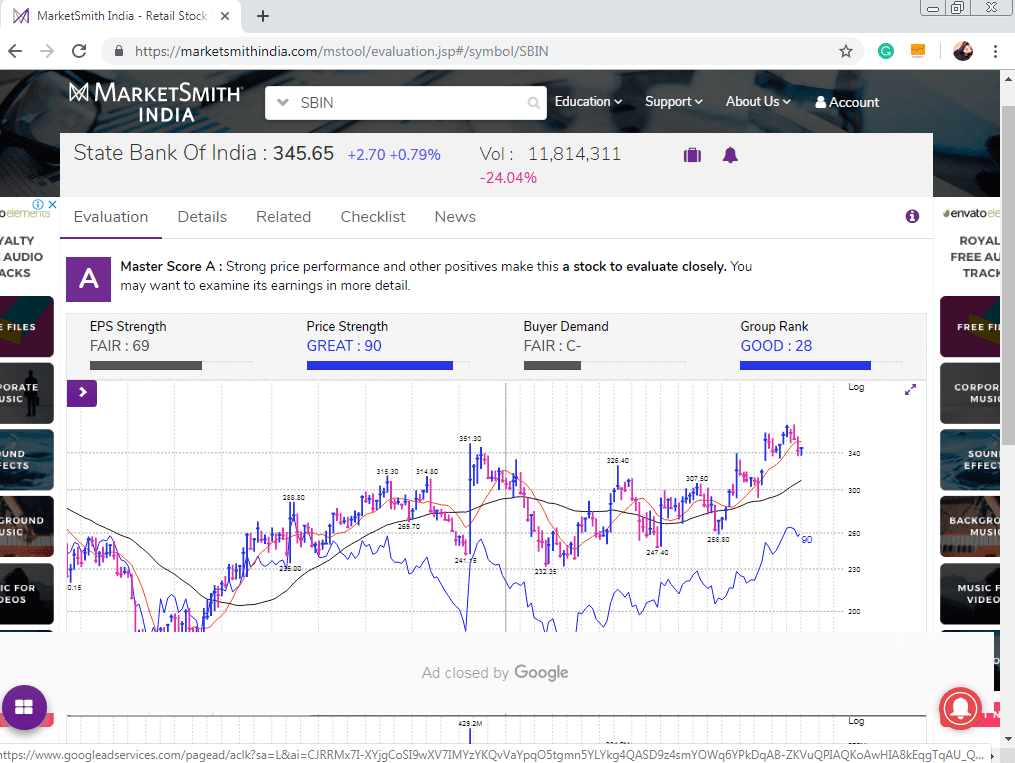
Task: Add stock using the purple briefcase icon
Action: (692, 155)
